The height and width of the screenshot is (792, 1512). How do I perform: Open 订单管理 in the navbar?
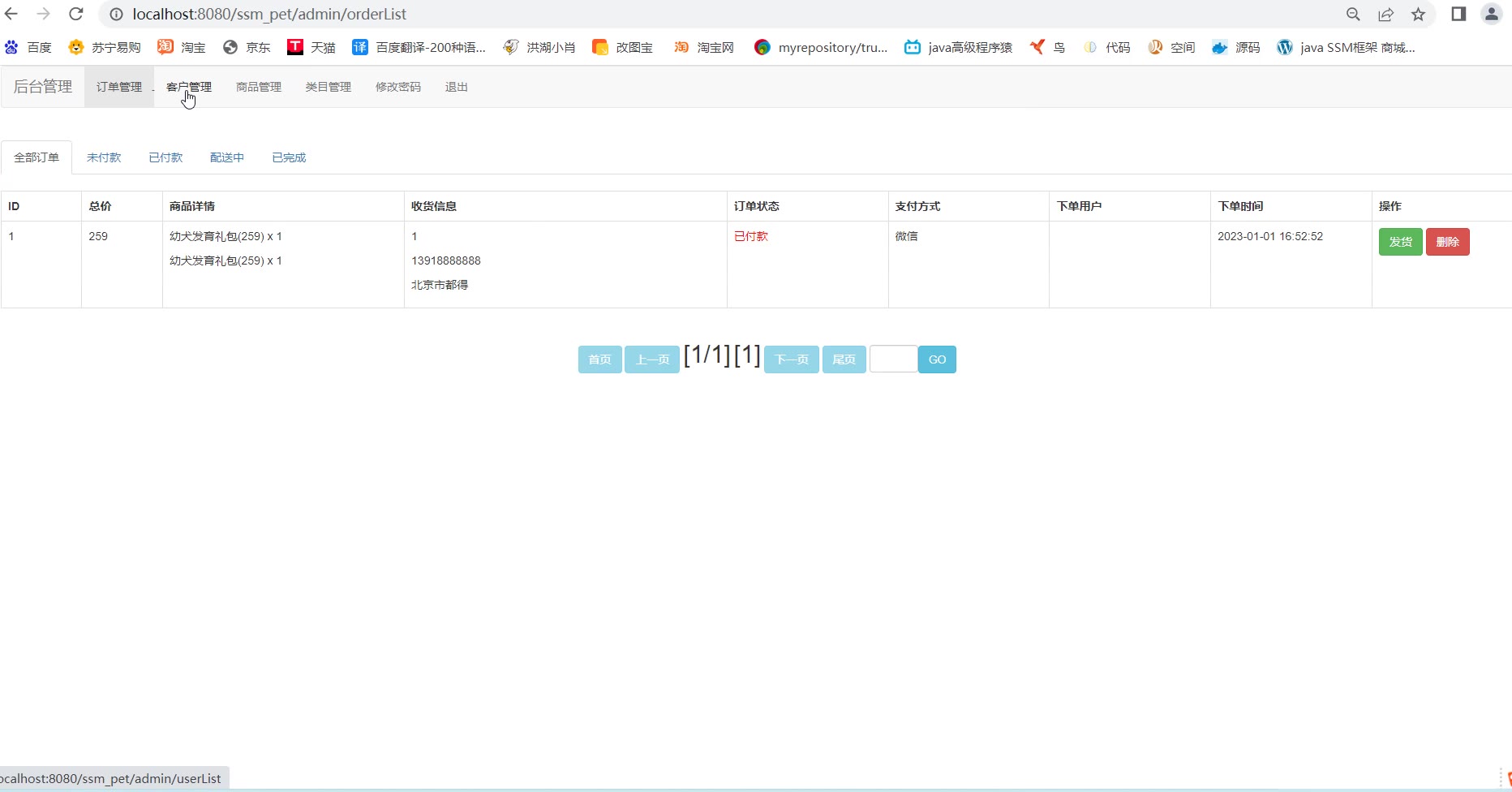click(119, 87)
